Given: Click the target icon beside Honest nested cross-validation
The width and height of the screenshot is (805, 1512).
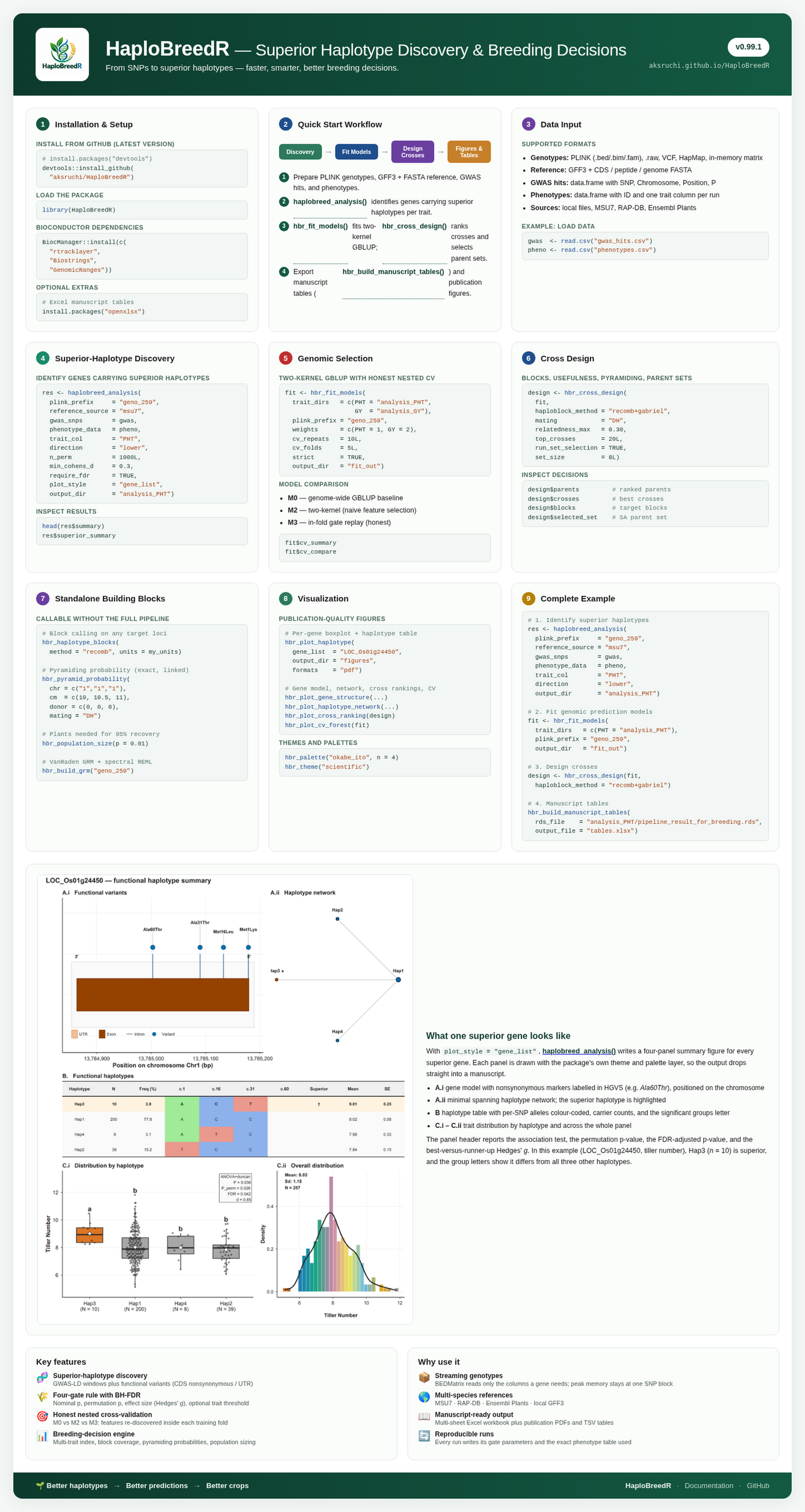Looking at the screenshot, I should point(42,1417).
